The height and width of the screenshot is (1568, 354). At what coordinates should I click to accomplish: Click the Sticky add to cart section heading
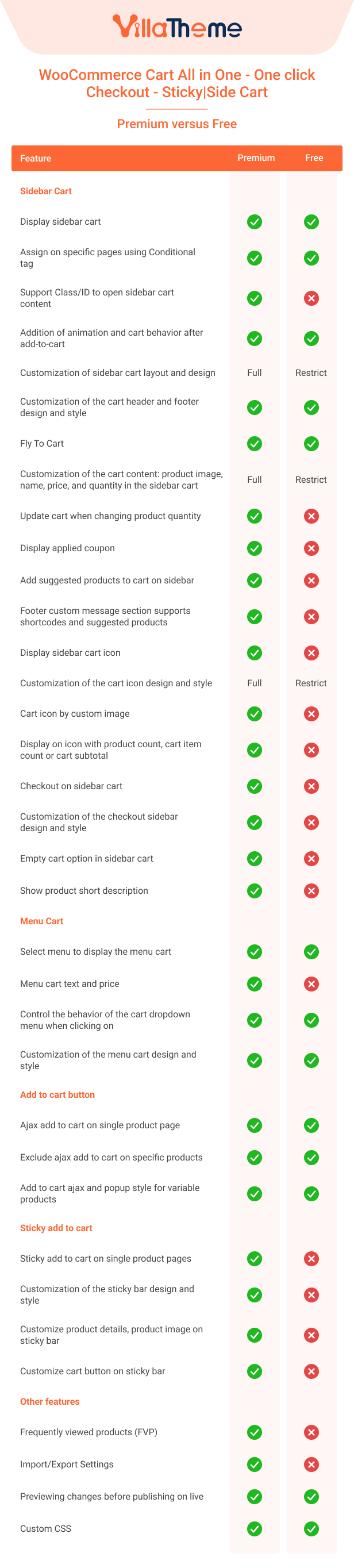[56, 1228]
